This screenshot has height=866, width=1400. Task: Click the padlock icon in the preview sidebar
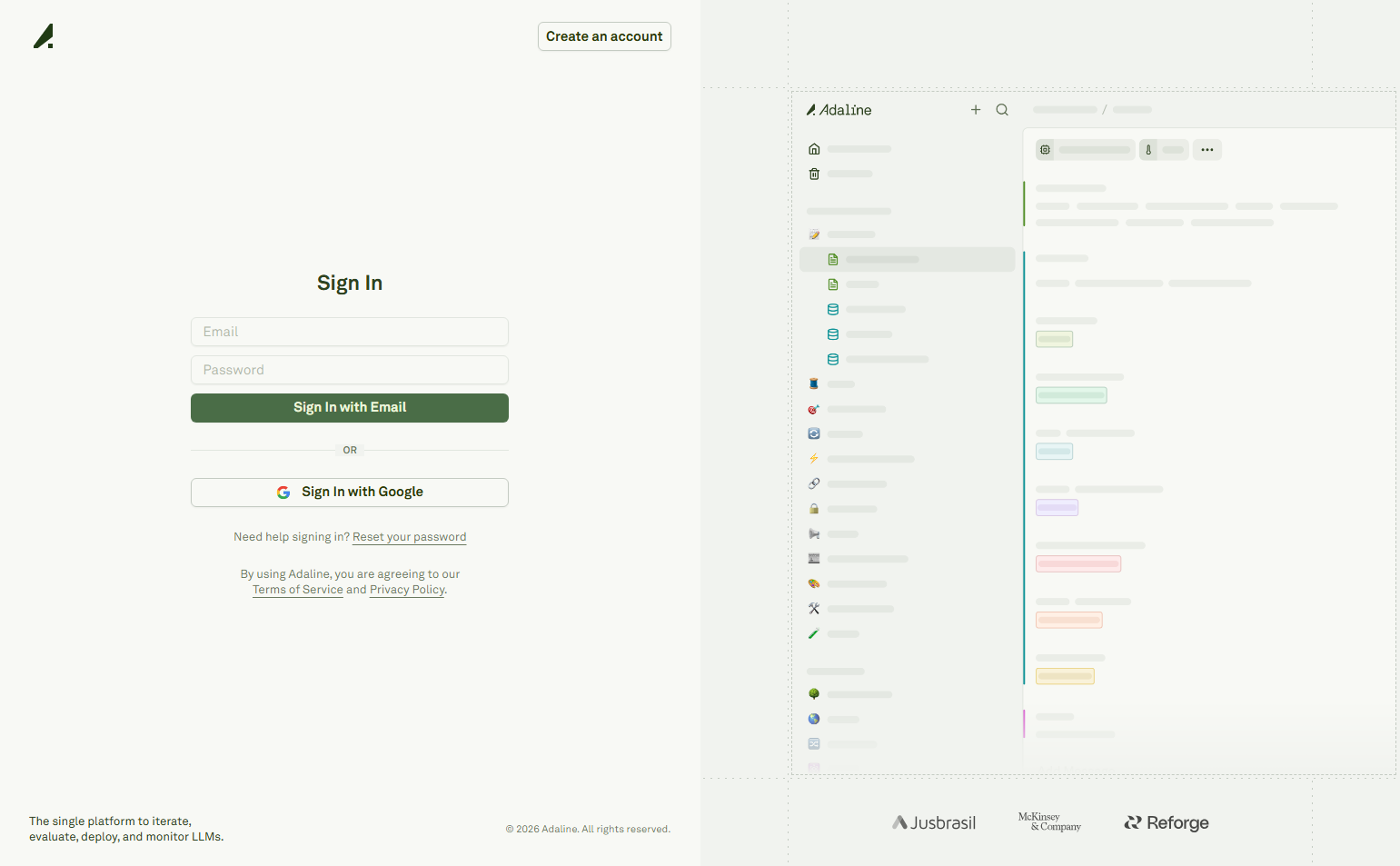tap(814, 509)
